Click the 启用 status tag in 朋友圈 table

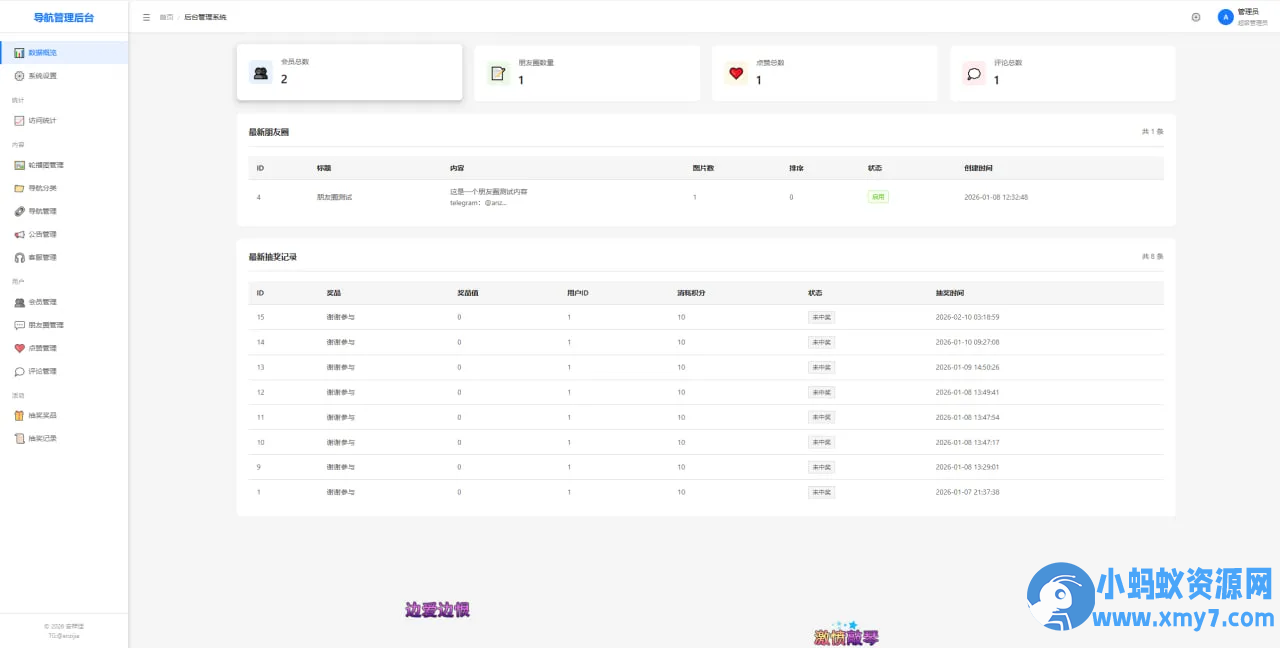tap(878, 197)
